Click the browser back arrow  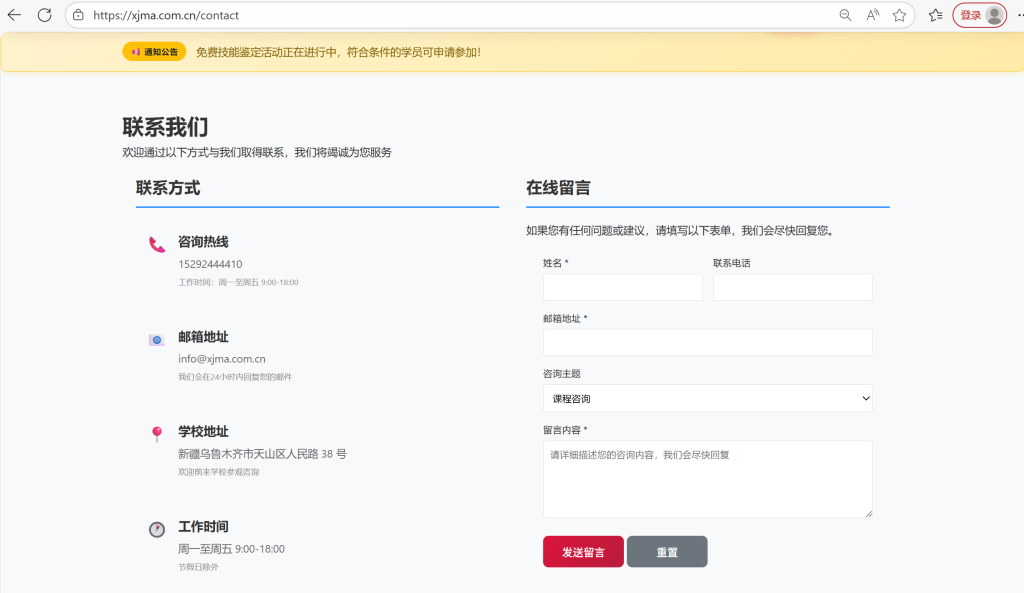[14, 15]
